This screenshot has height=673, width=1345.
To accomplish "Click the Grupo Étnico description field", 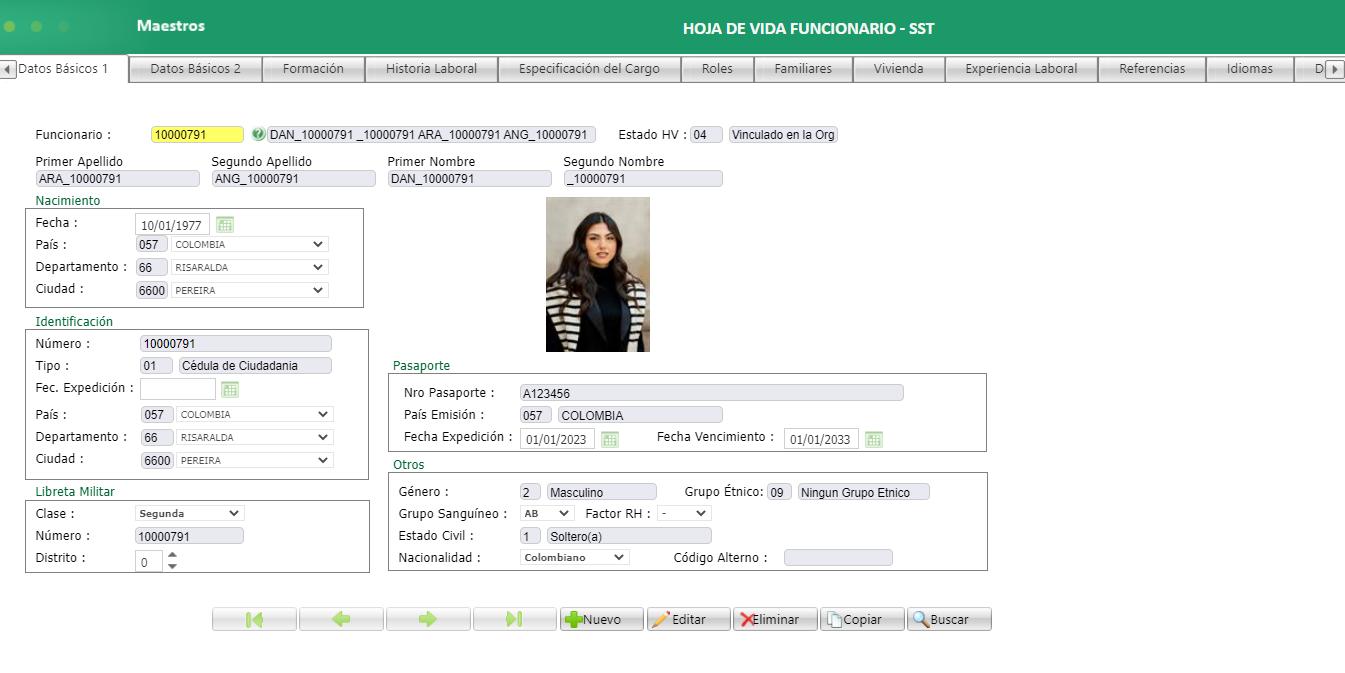I will pos(864,492).
